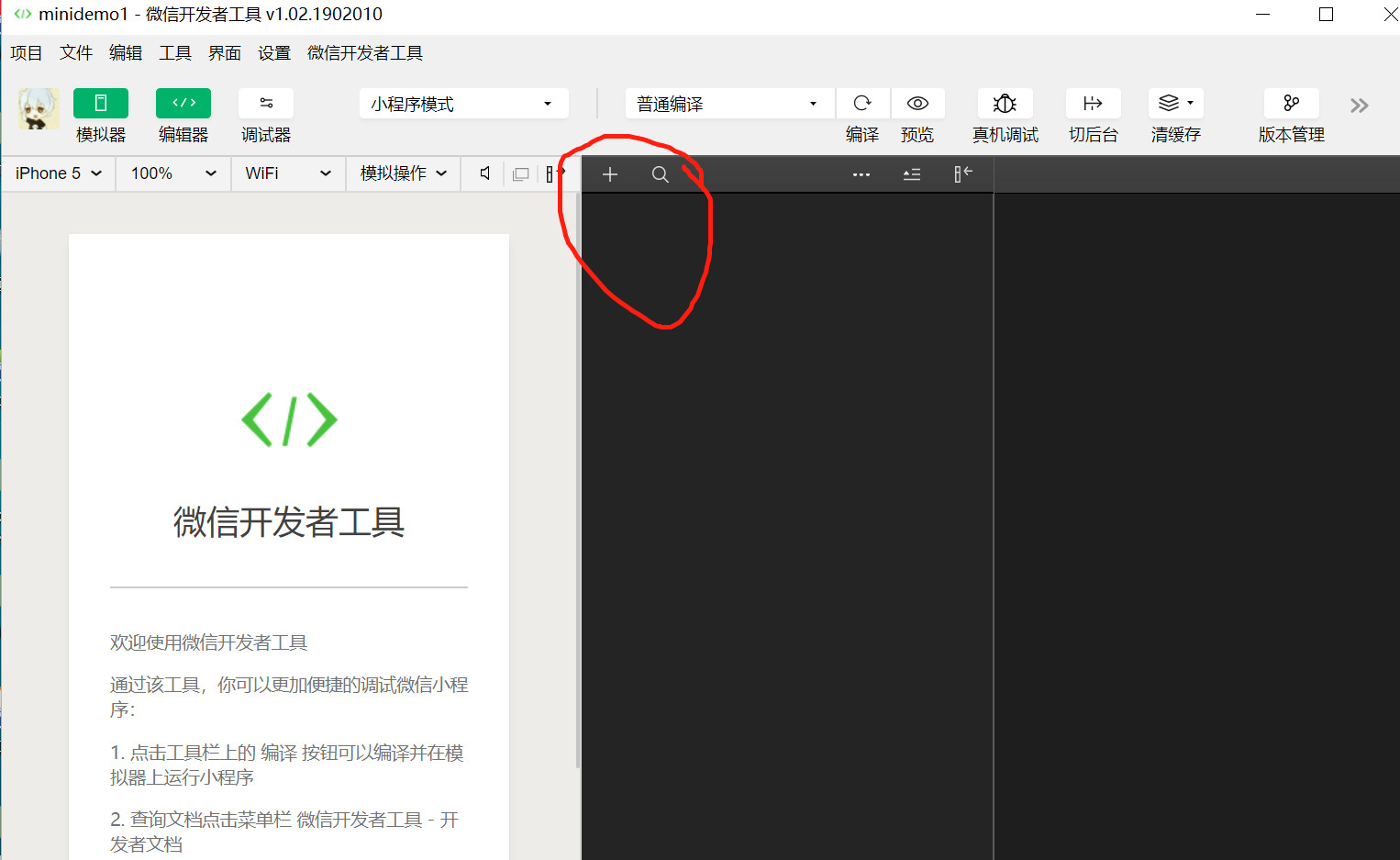1400x860 pixels.
Task: Click the switch to background icon
Action: point(1093,104)
